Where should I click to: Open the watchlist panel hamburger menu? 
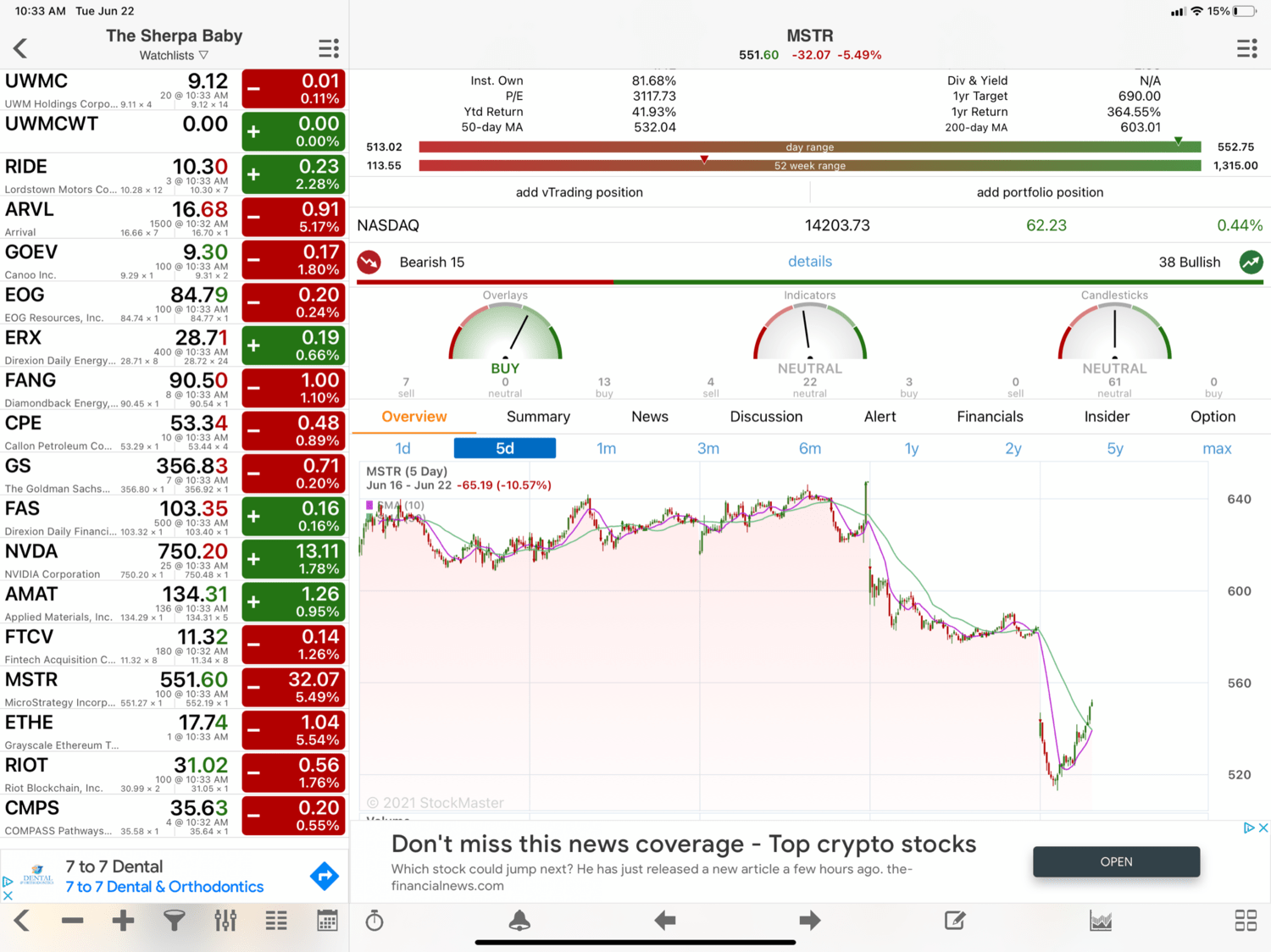[329, 48]
